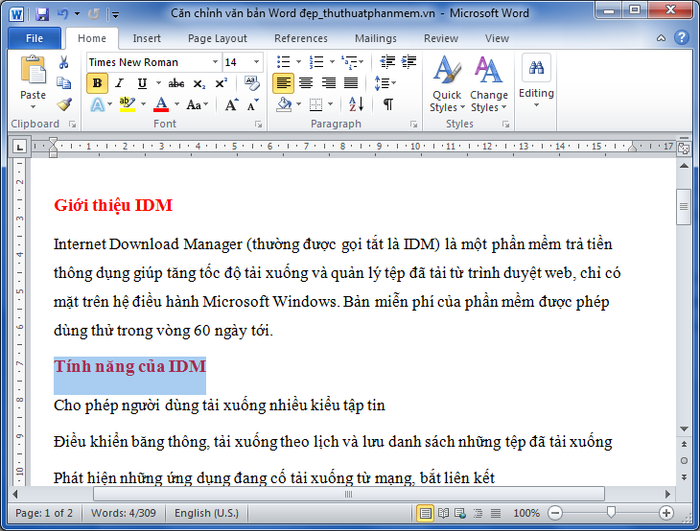
Task: Open the Page Layout tab
Action: (217, 38)
